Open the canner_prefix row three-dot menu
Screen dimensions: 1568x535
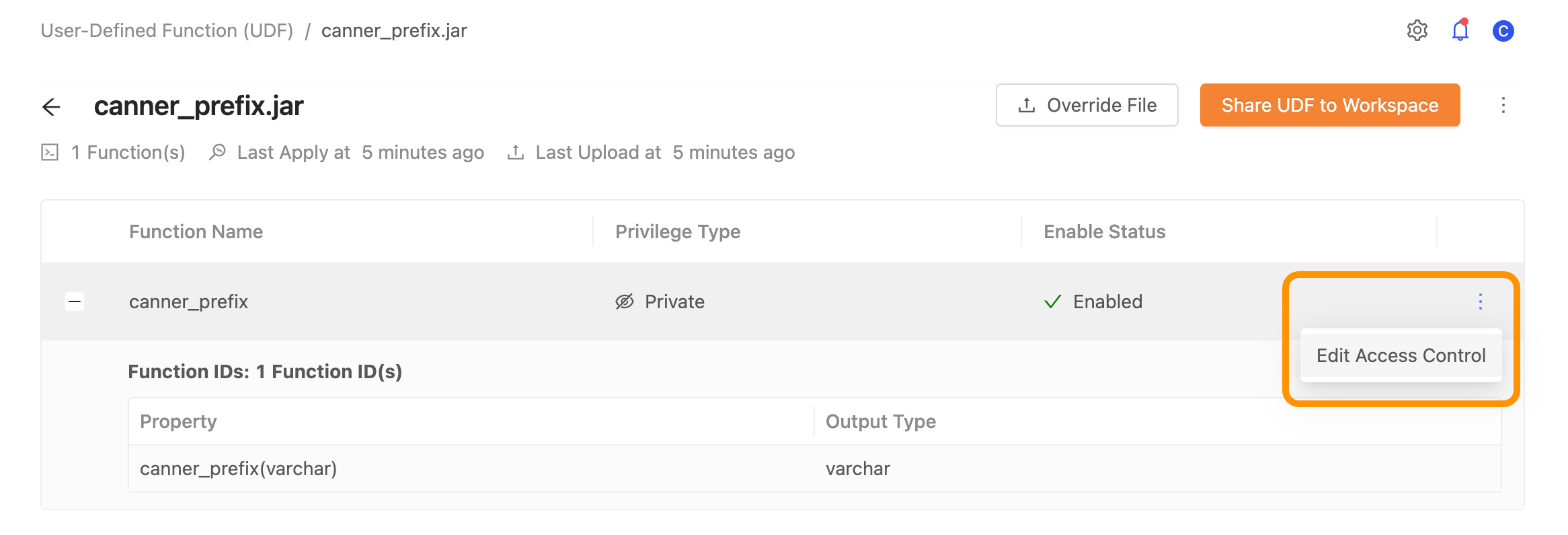tap(1480, 301)
